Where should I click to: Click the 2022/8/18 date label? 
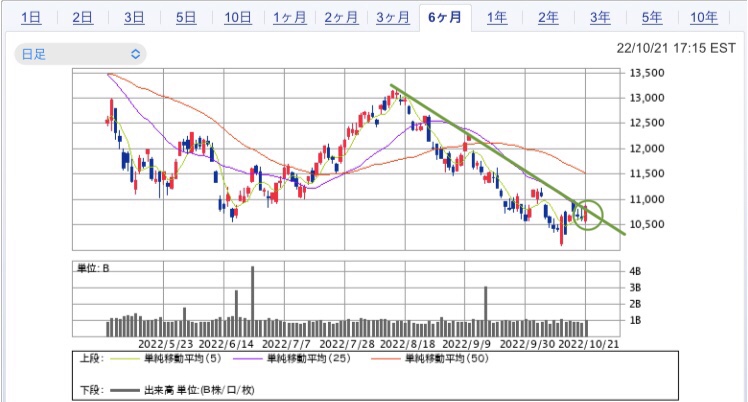(407, 344)
